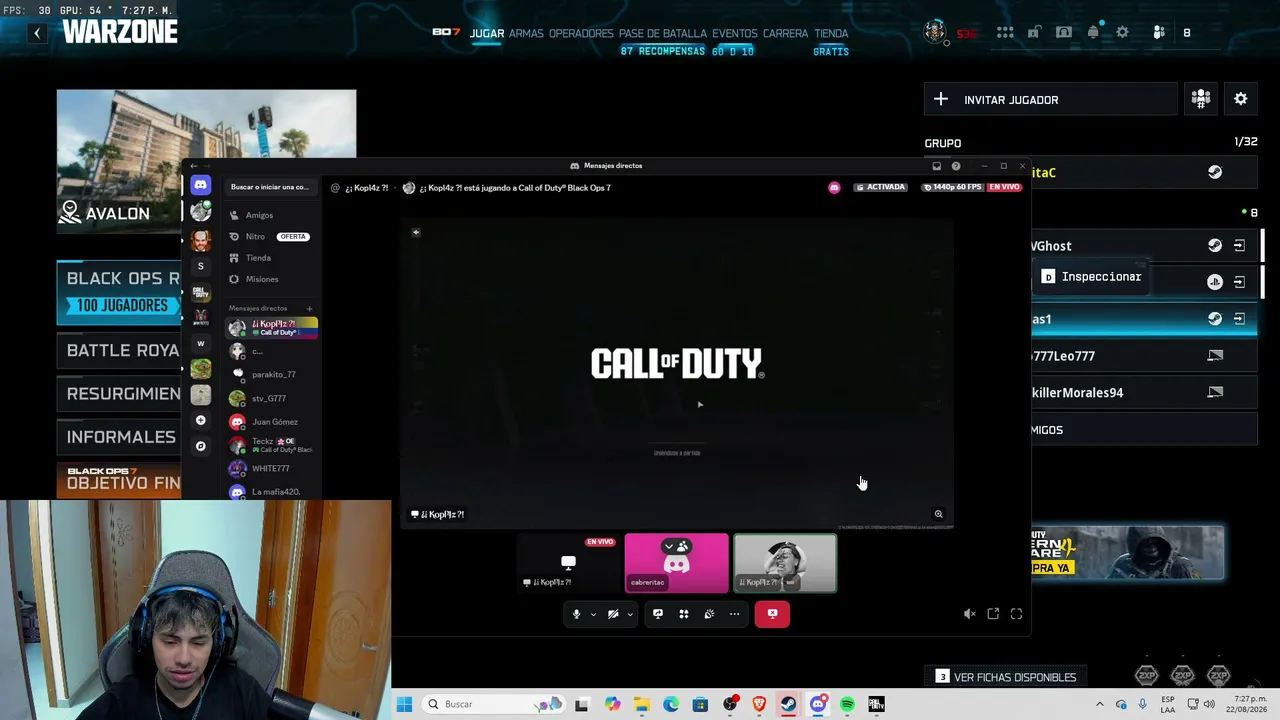Enter fullscreen in the Discord call
1280x720 pixels.
pos(1016,614)
